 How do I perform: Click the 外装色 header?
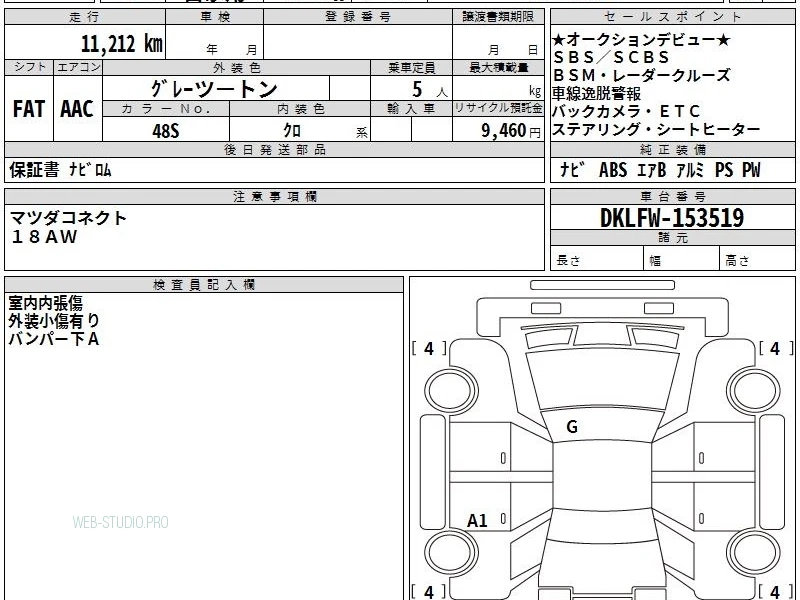click(x=237, y=67)
